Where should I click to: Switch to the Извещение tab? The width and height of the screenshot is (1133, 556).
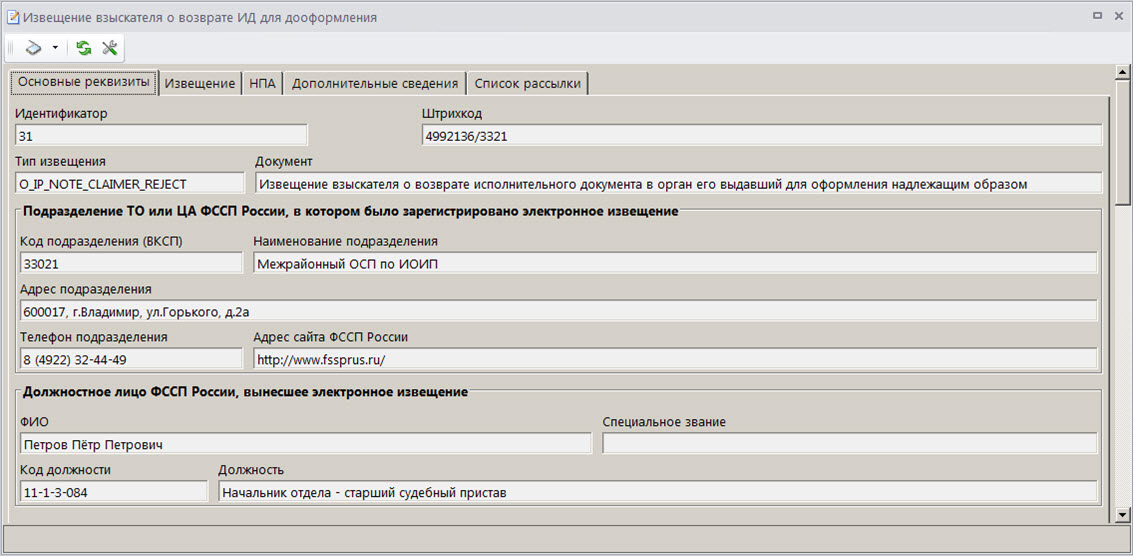click(x=200, y=83)
